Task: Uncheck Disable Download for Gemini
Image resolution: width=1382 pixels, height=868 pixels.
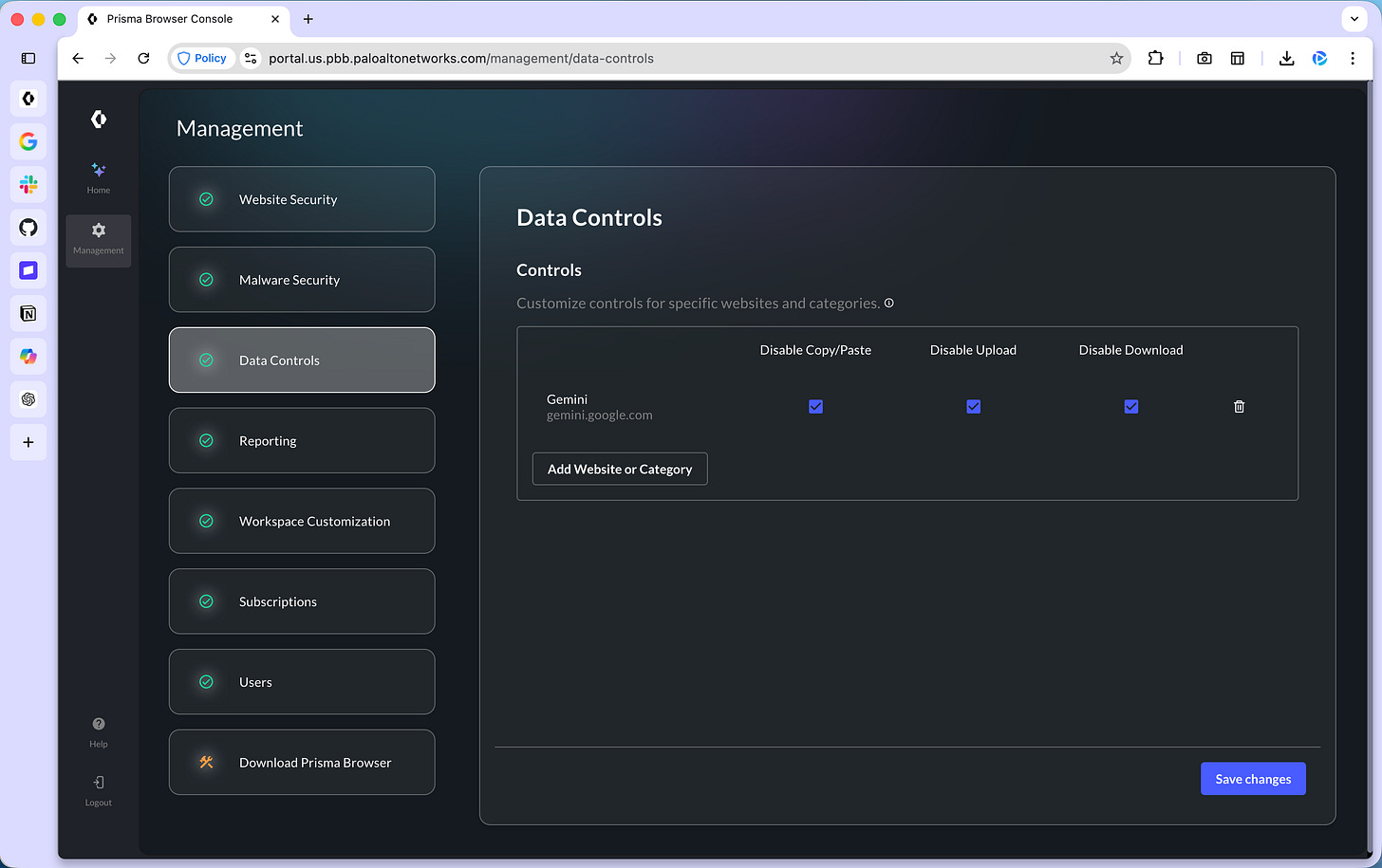Action: [1130, 406]
